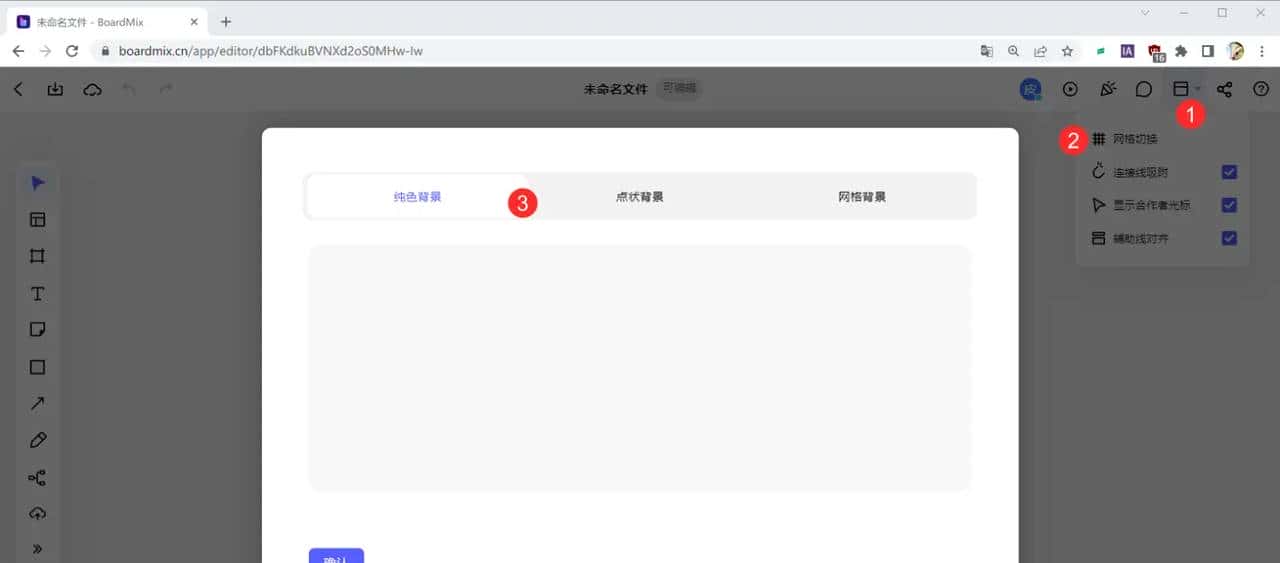Click the browser address bar URL
Viewport: 1280px width, 563px height.
coord(270,50)
